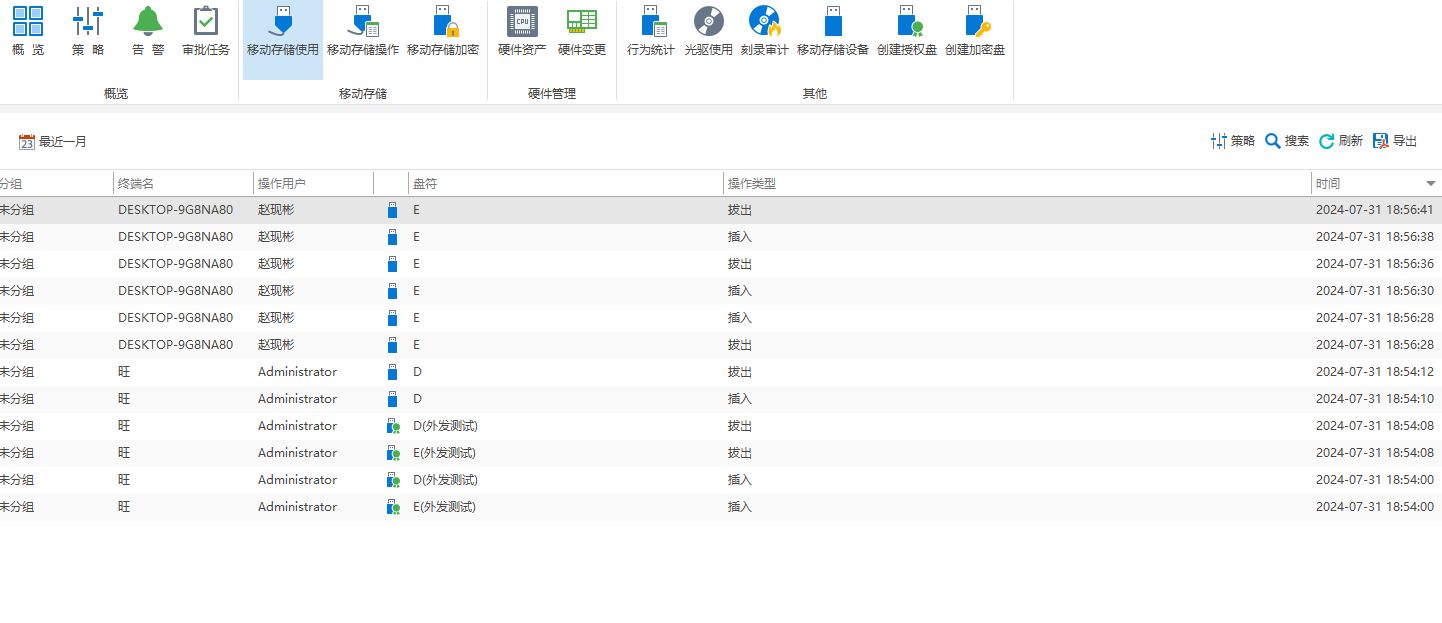Sort by the 盘符 column header
Screen dimensions: 1442x623
point(566,184)
